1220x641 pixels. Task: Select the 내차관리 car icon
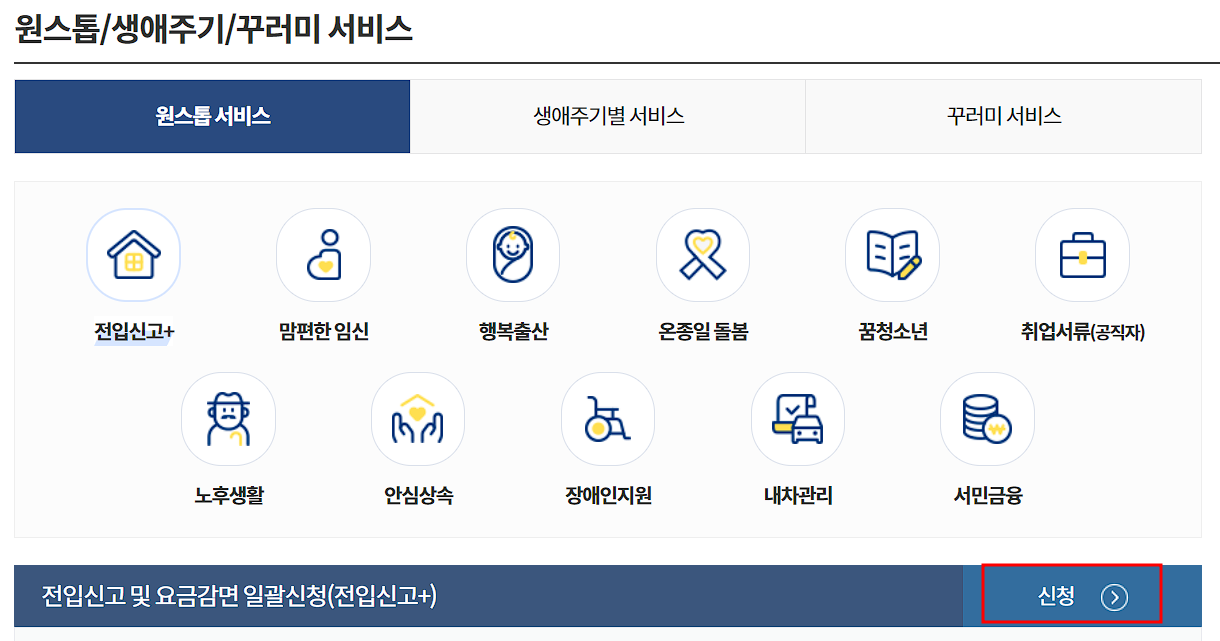797,418
